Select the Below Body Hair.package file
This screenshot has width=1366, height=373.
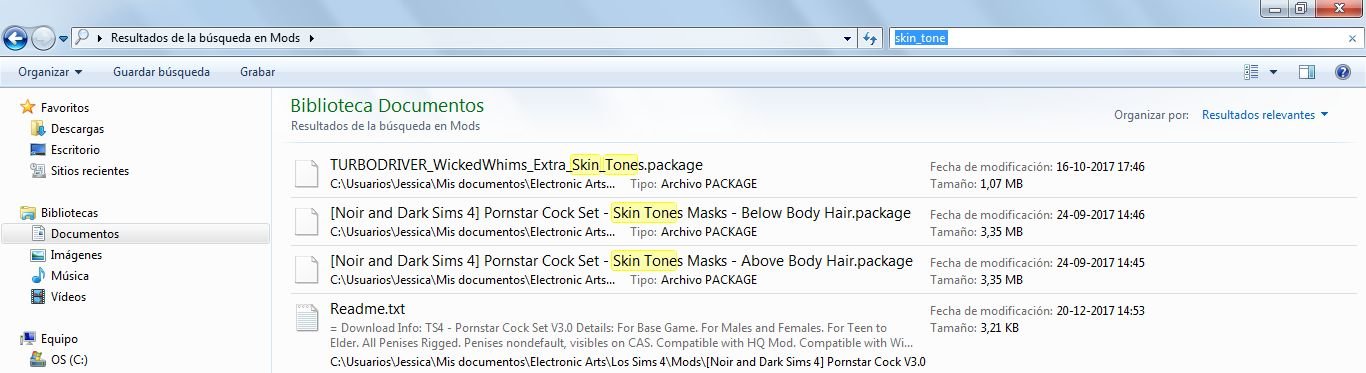tap(620, 212)
